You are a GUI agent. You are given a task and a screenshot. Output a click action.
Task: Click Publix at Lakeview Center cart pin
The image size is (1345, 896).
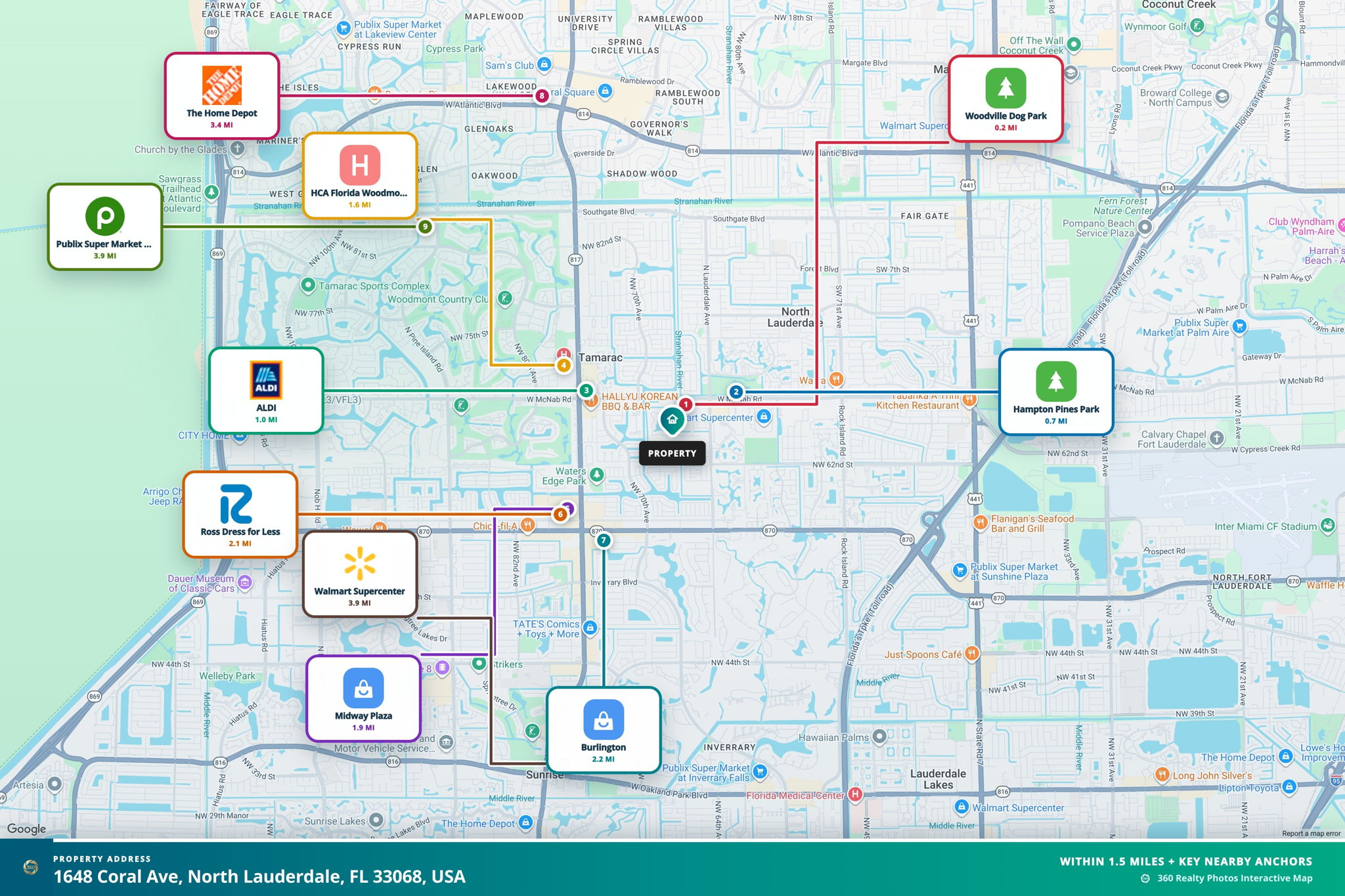pyautogui.click(x=343, y=28)
